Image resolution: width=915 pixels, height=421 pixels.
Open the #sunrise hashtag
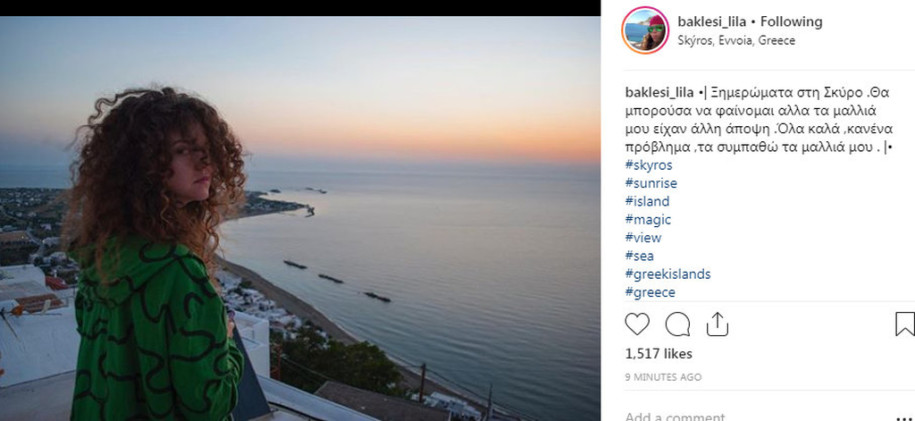point(651,183)
